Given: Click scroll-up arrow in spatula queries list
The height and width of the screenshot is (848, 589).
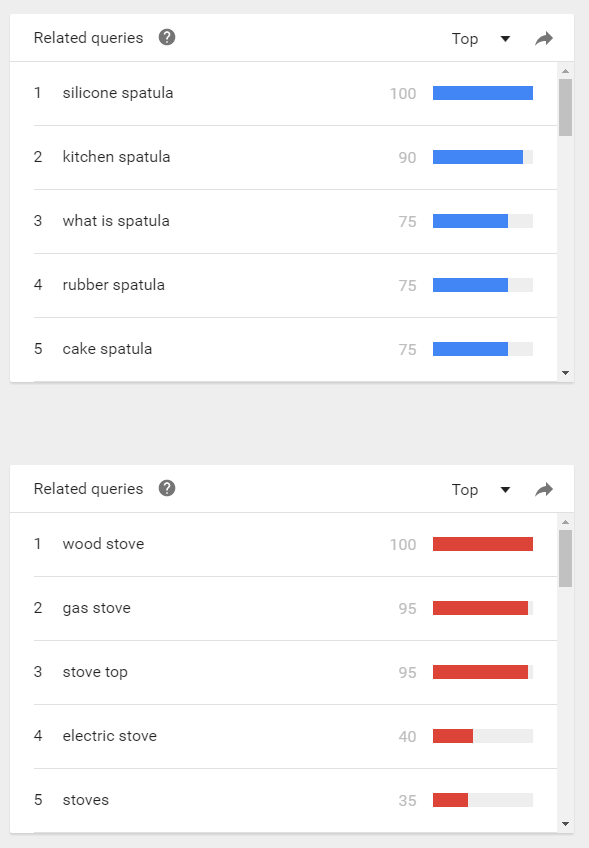Looking at the screenshot, I should point(565,71).
